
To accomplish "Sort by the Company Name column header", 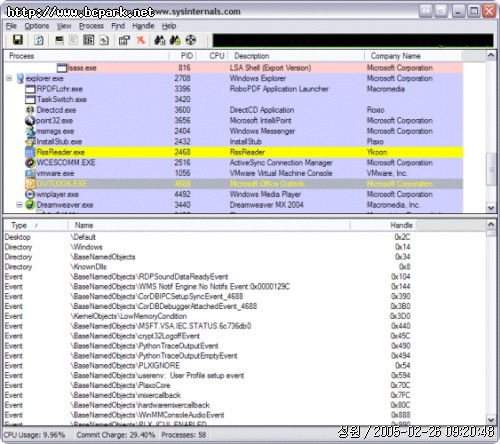I will (x=414, y=56).
